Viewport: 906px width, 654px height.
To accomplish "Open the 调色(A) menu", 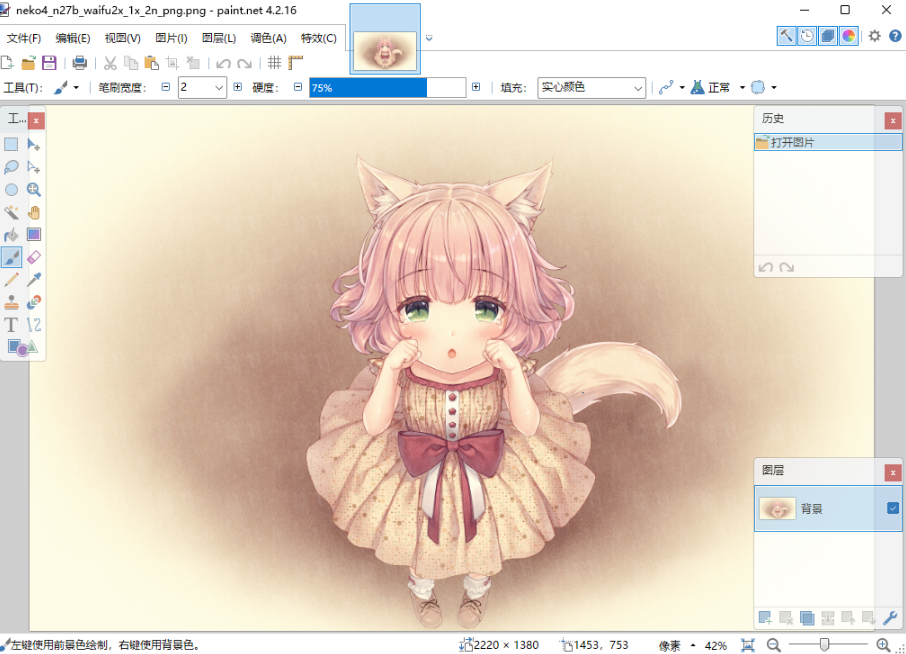I will (269, 38).
